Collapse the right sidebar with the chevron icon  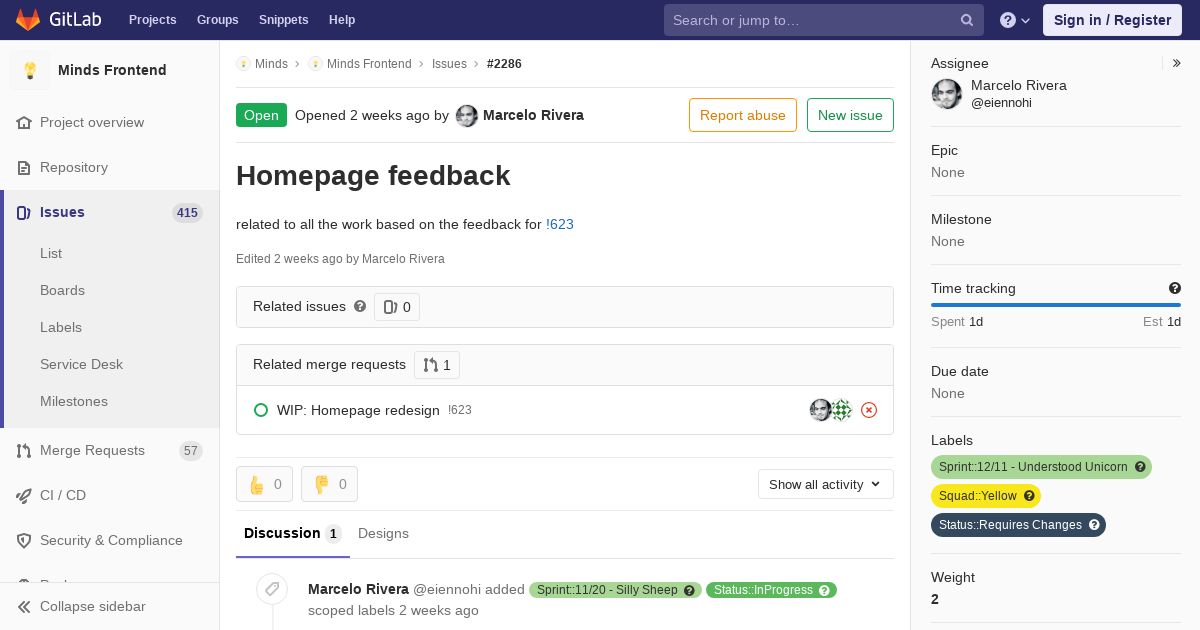pyautogui.click(x=1177, y=63)
